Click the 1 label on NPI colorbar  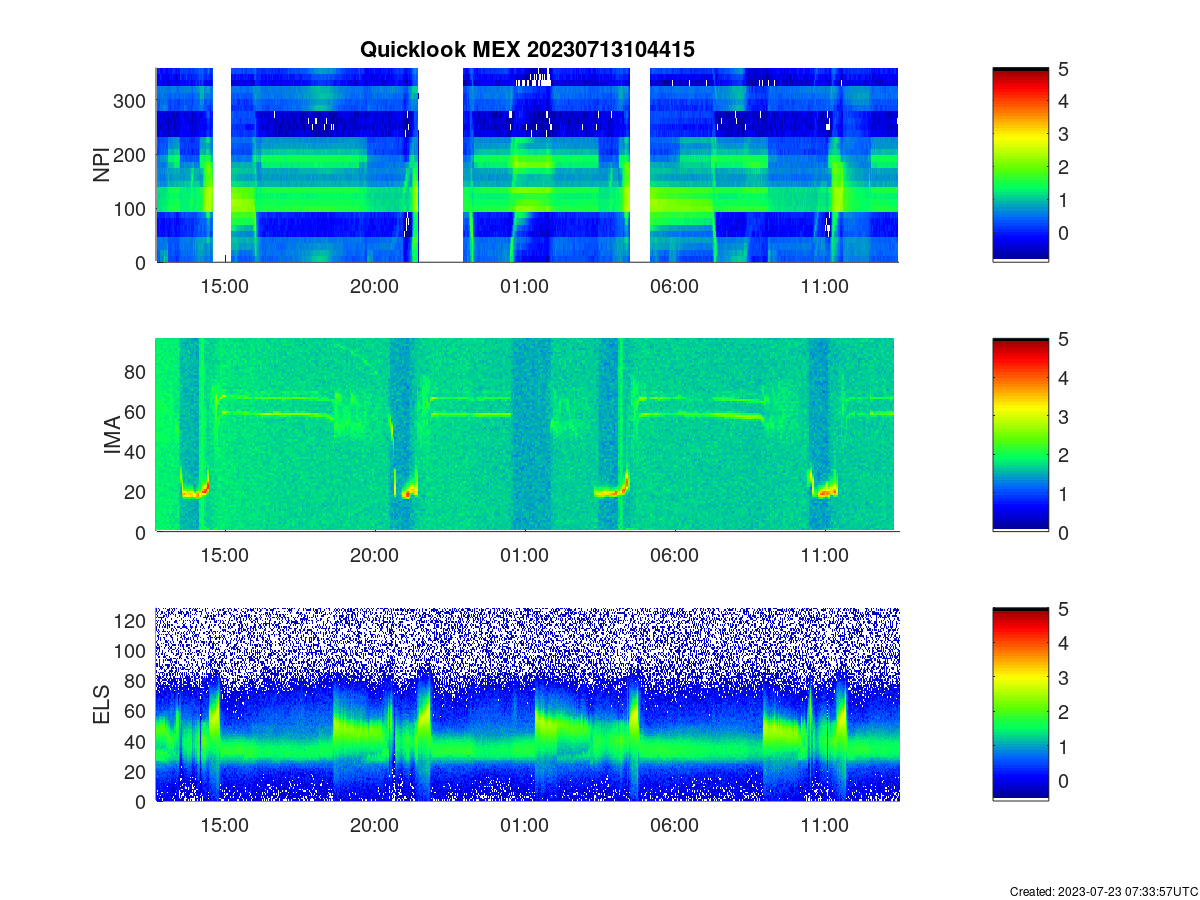point(1065,200)
